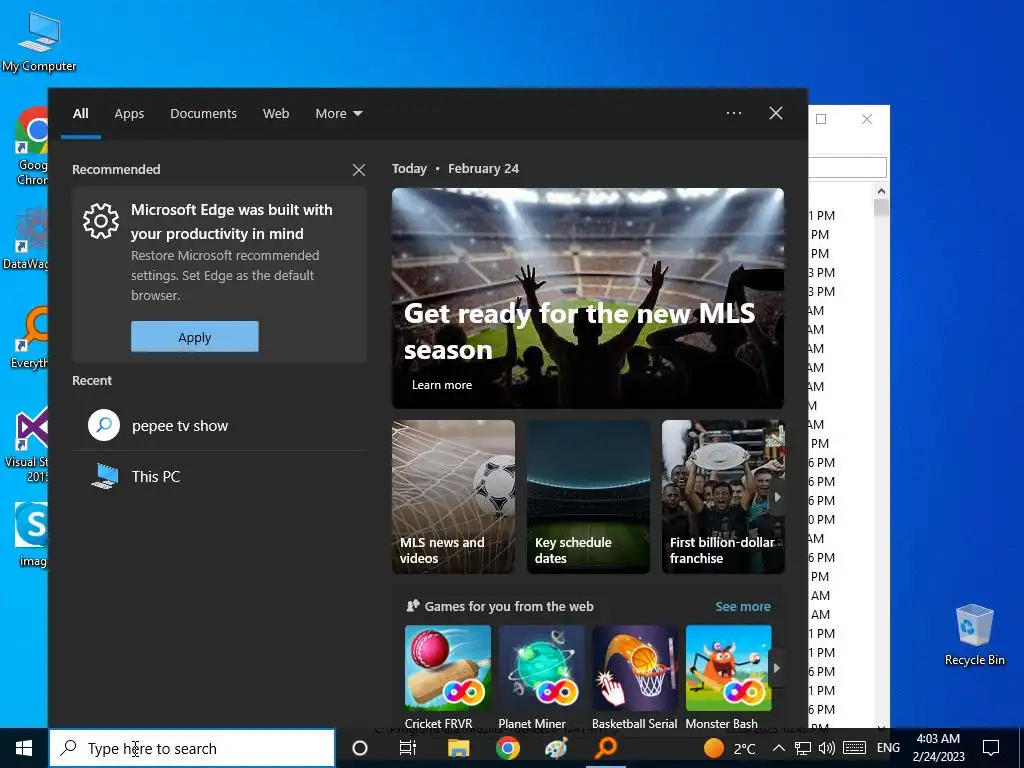Click the background window's search field

(848, 167)
